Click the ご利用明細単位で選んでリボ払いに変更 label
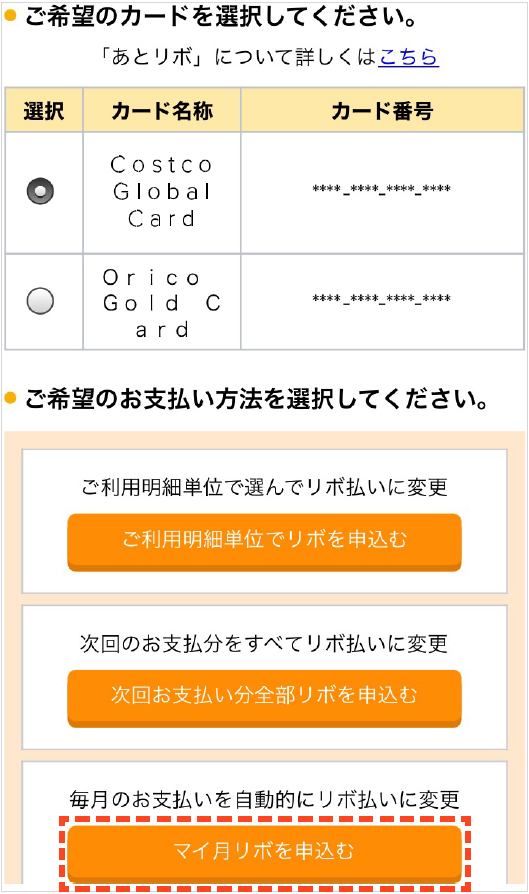This screenshot has height=894, width=529. [264, 487]
